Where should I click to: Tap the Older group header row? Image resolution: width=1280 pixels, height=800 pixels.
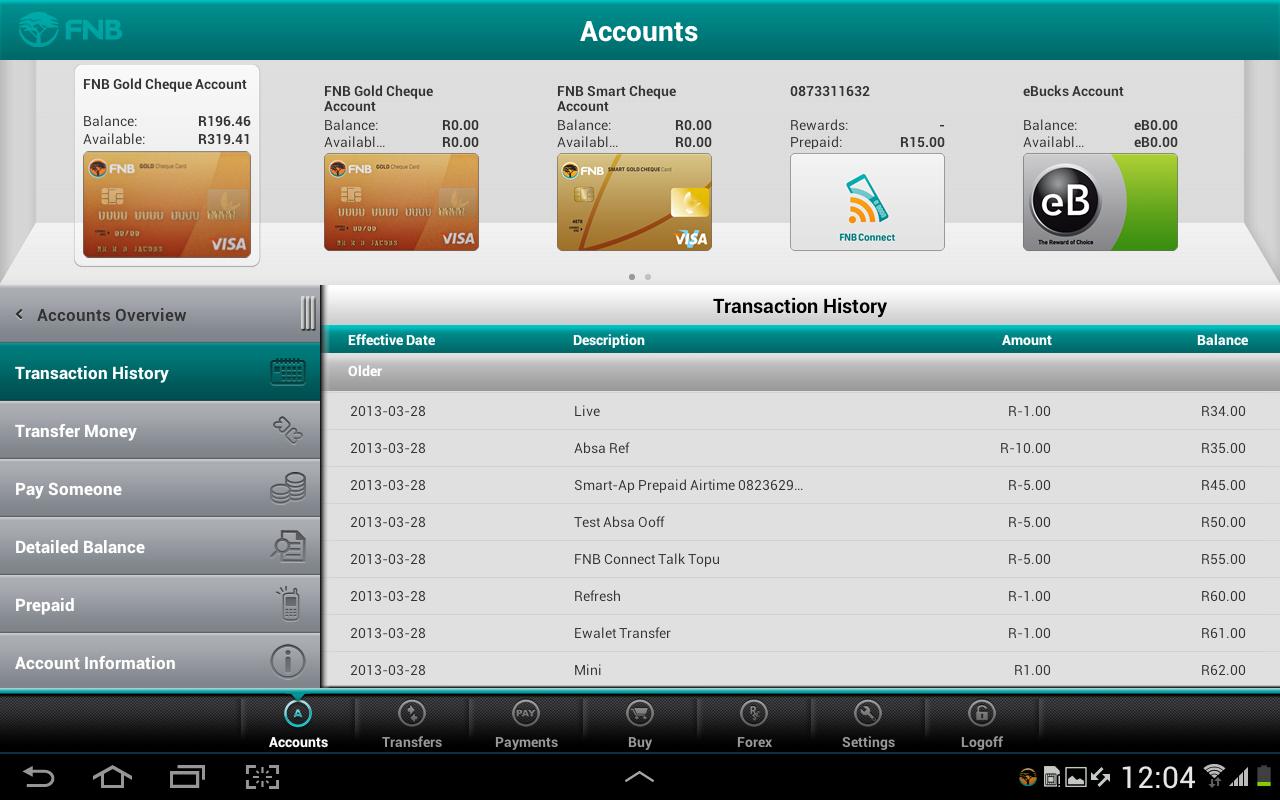coord(802,371)
